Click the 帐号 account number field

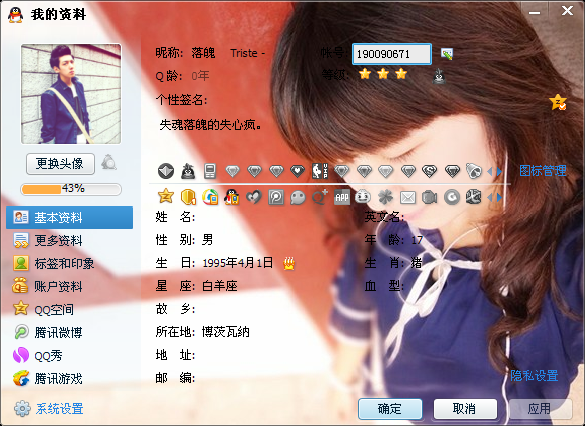(x=392, y=54)
